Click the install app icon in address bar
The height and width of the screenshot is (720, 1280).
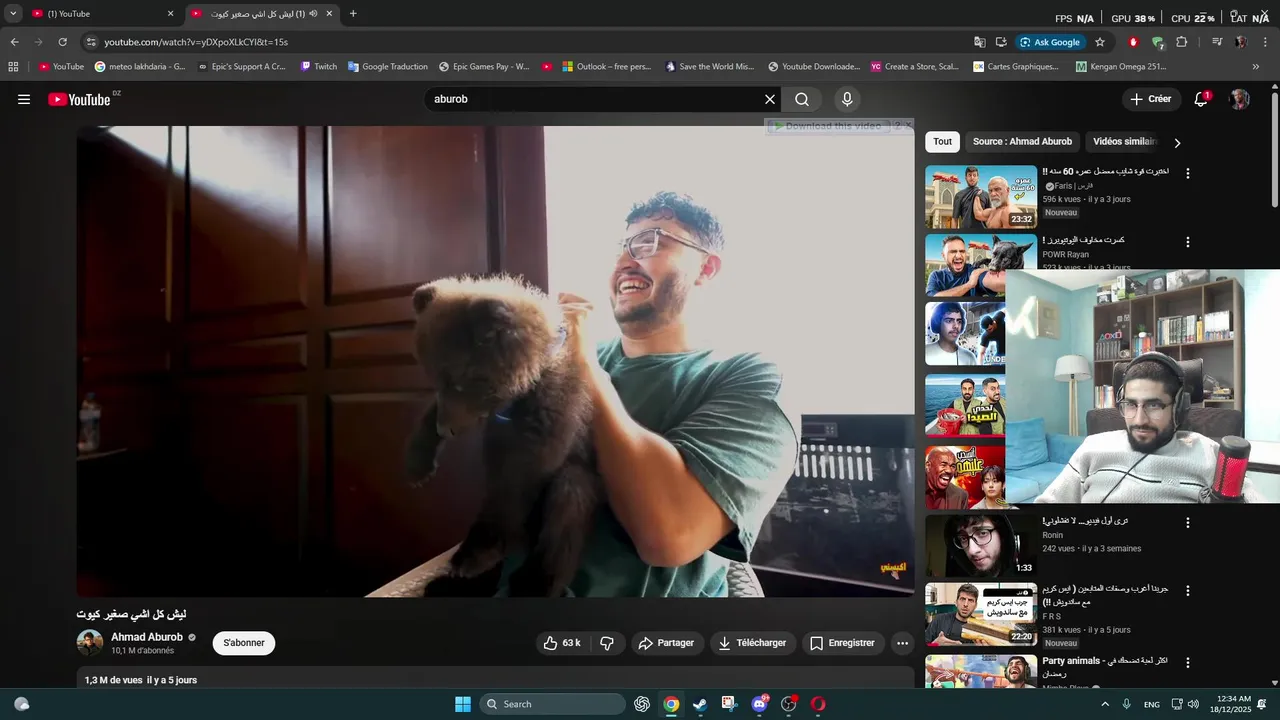click(x=1001, y=42)
